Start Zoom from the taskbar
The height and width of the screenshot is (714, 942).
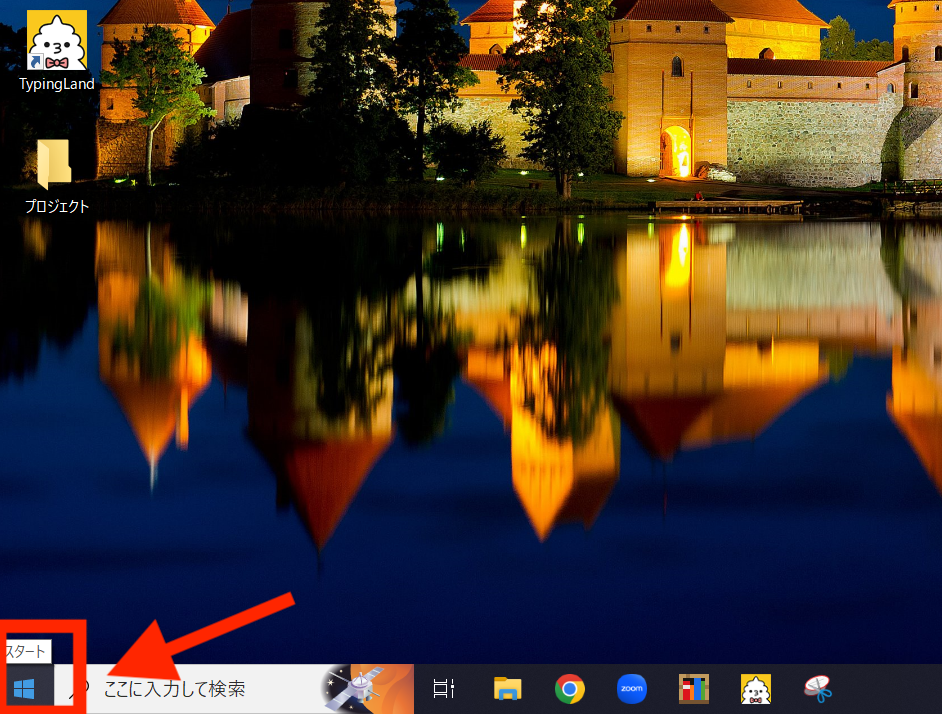tap(631, 689)
